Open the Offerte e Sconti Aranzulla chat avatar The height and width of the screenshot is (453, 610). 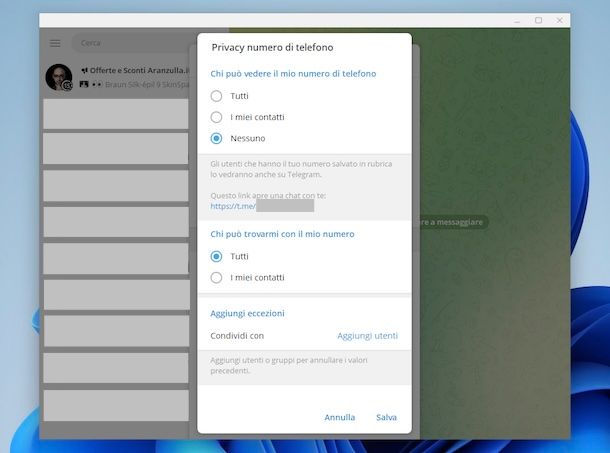point(59,77)
